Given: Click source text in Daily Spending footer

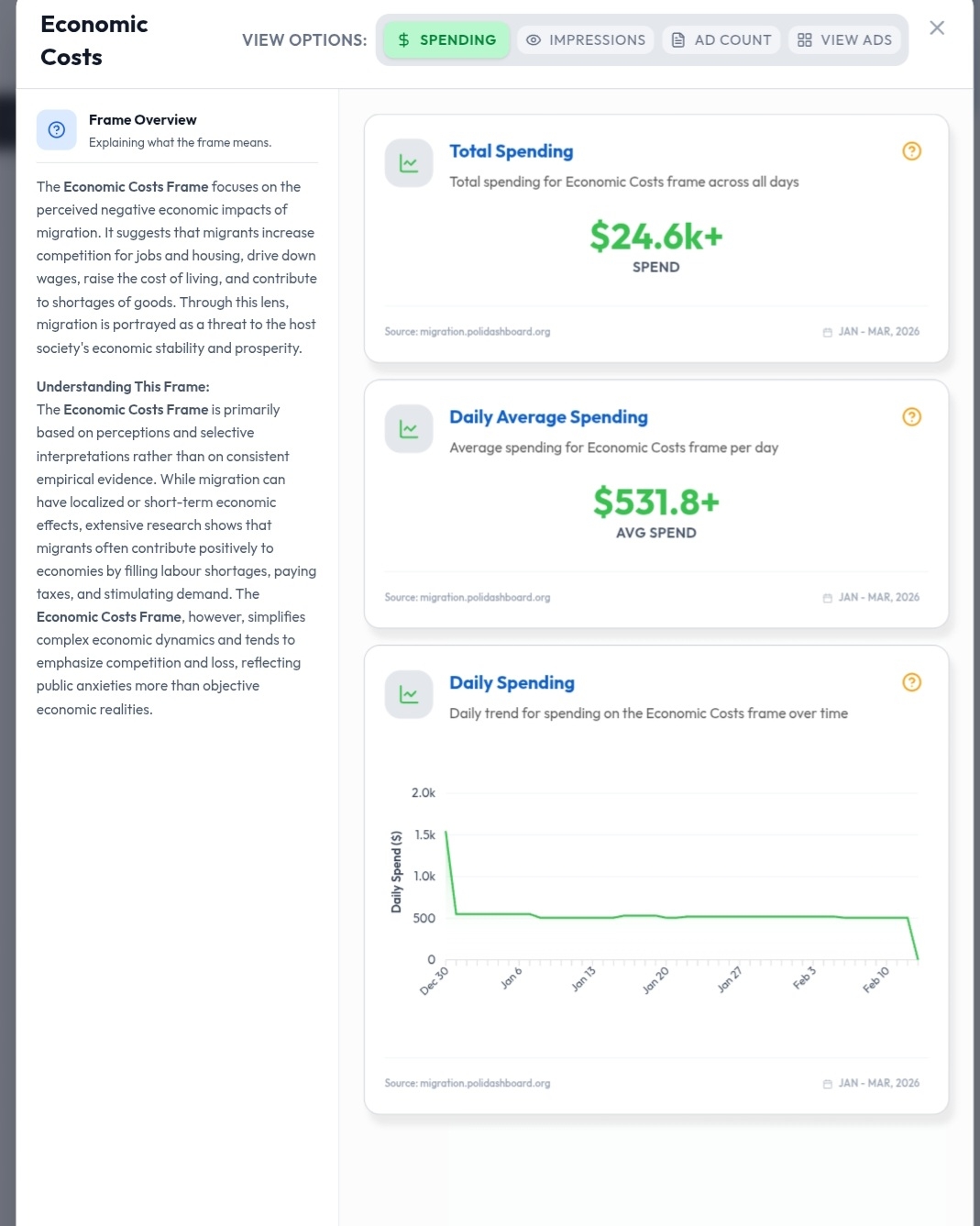Looking at the screenshot, I should click(x=468, y=1083).
